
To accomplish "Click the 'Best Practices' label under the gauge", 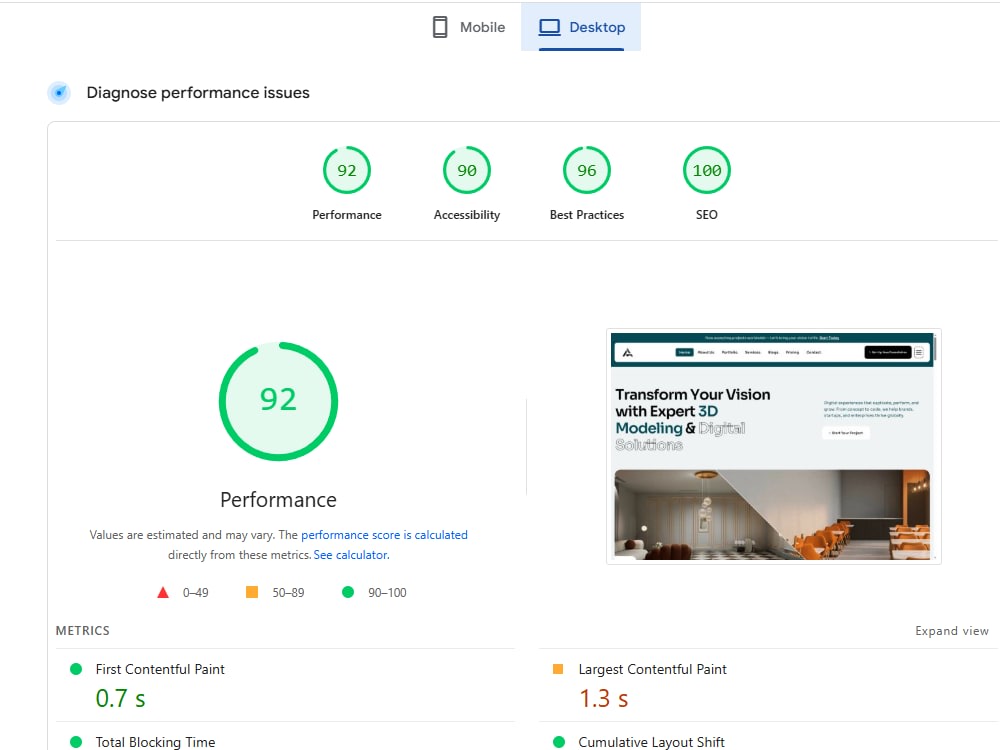I will tap(587, 215).
